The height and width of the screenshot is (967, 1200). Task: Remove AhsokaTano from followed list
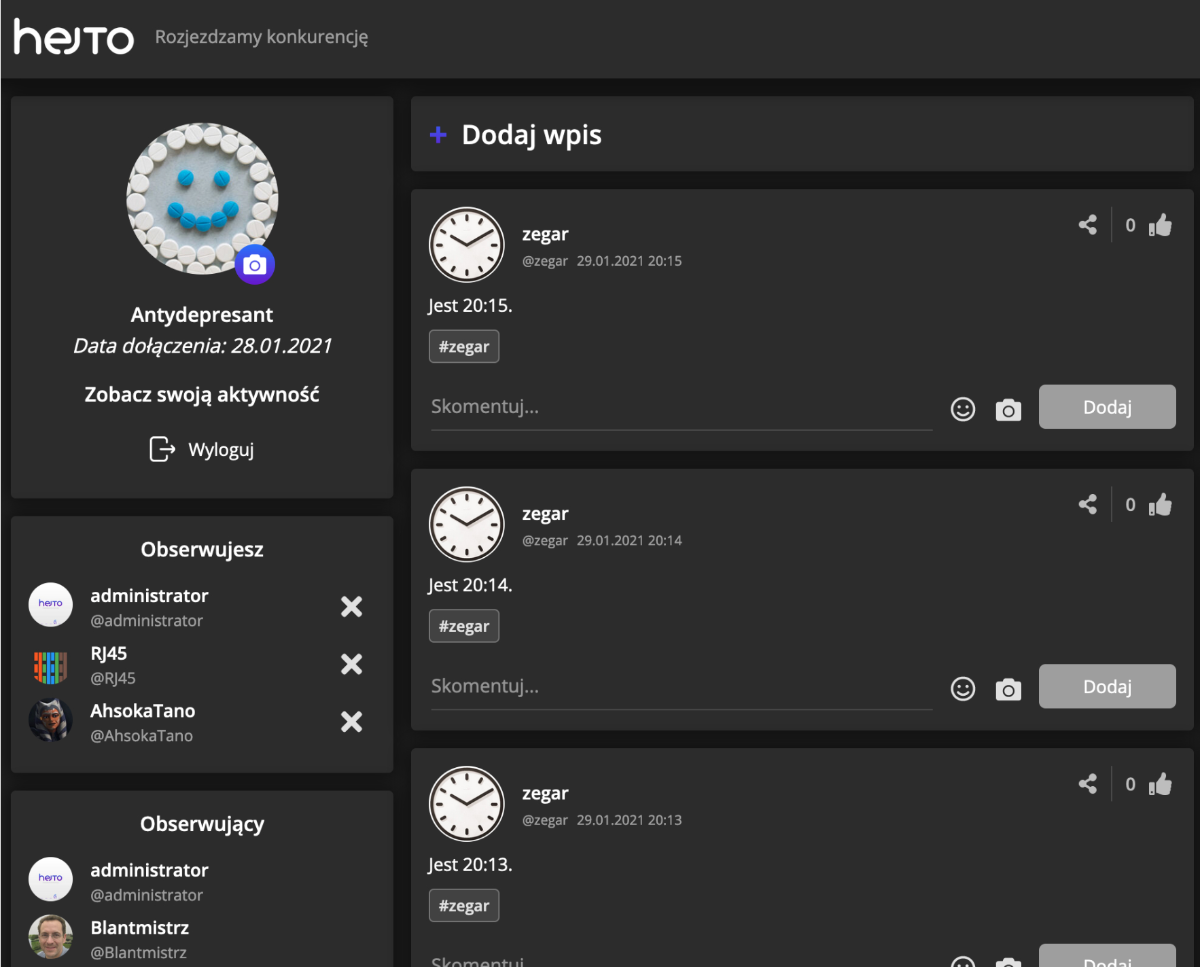(351, 722)
